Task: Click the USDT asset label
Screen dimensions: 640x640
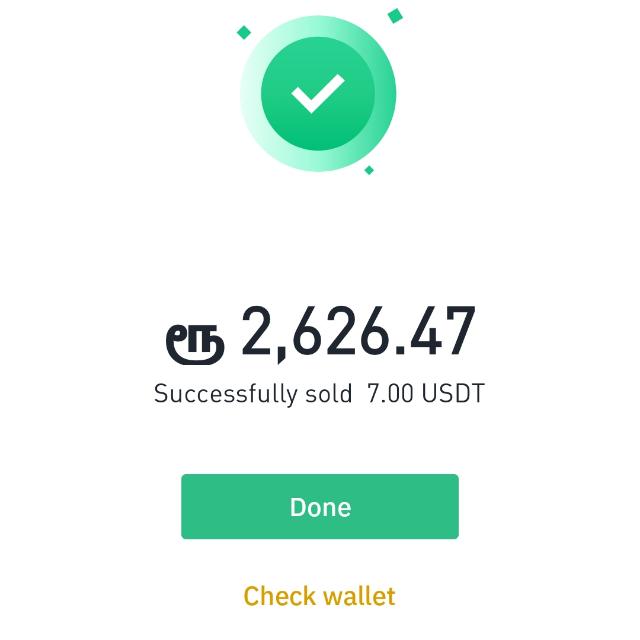Action: coord(453,393)
